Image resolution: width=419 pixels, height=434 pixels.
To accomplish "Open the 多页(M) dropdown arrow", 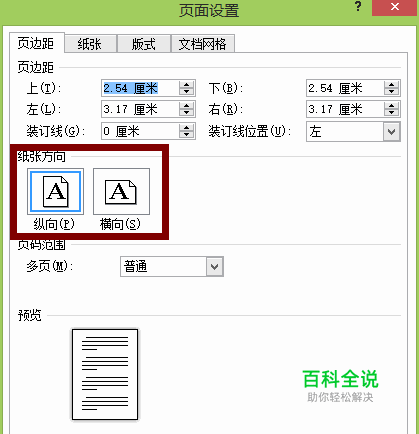I will tap(214, 267).
